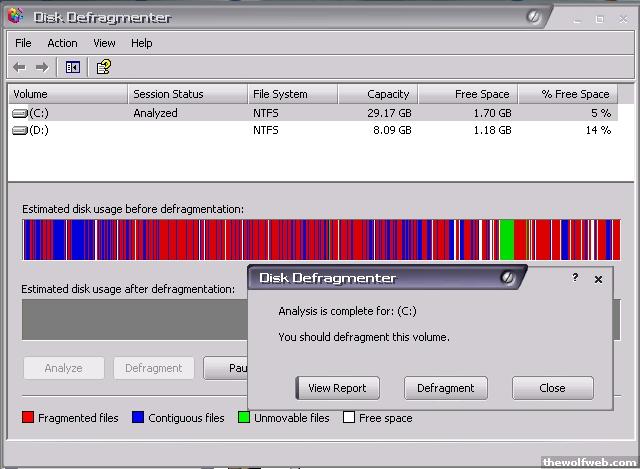Click the Back arrow toolbar icon
The width and height of the screenshot is (640, 469).
click(x=19, y=67)
